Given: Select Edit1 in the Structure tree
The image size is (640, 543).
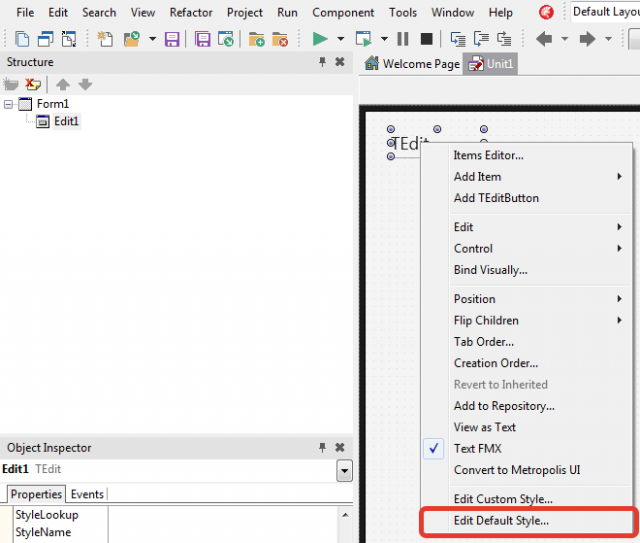Looking at the screenshot, I should coord(66,122).
